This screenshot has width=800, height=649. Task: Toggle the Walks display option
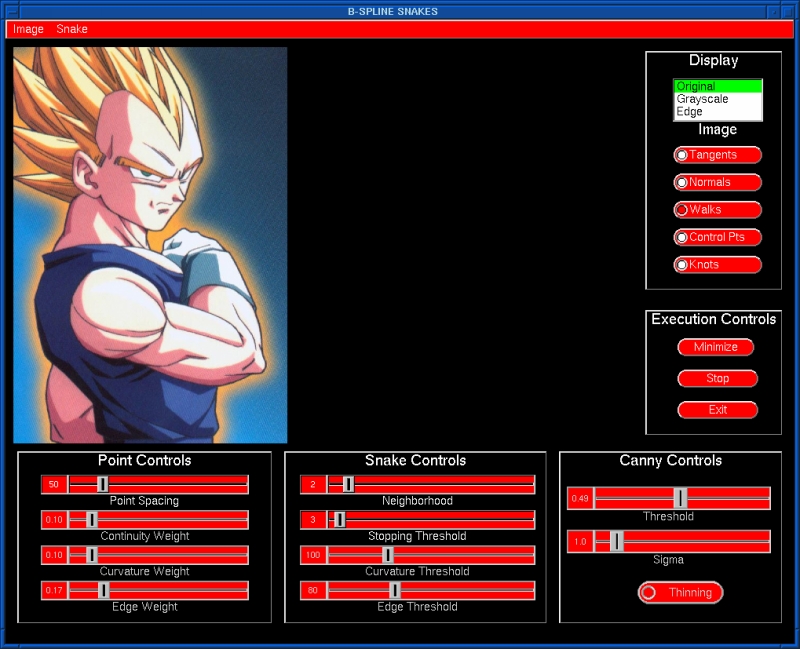coord(717,210)
